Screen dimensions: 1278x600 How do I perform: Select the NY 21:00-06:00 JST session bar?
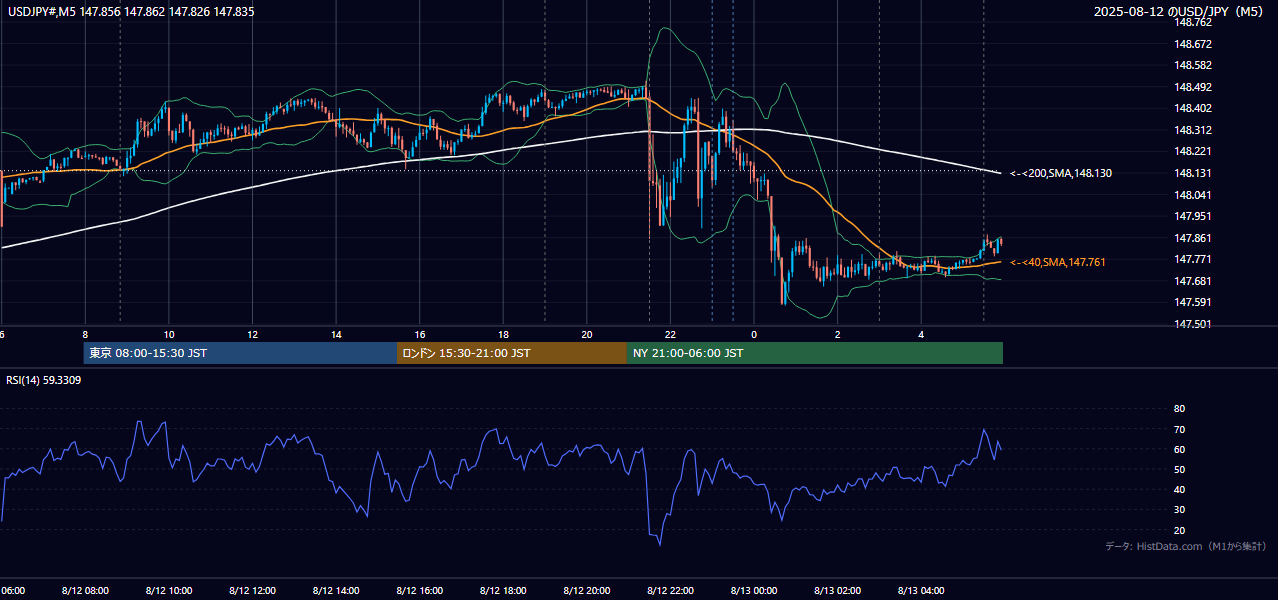tap(815, 353)
